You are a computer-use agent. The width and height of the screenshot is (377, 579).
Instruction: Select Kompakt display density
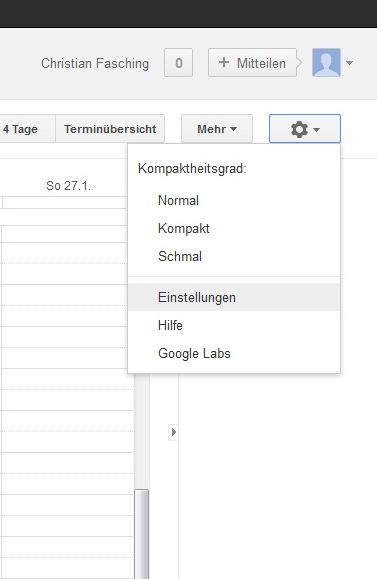(x=234, y=228)
